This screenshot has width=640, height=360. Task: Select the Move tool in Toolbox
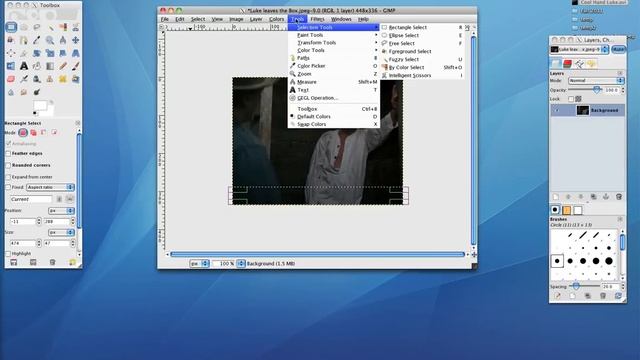76,40
